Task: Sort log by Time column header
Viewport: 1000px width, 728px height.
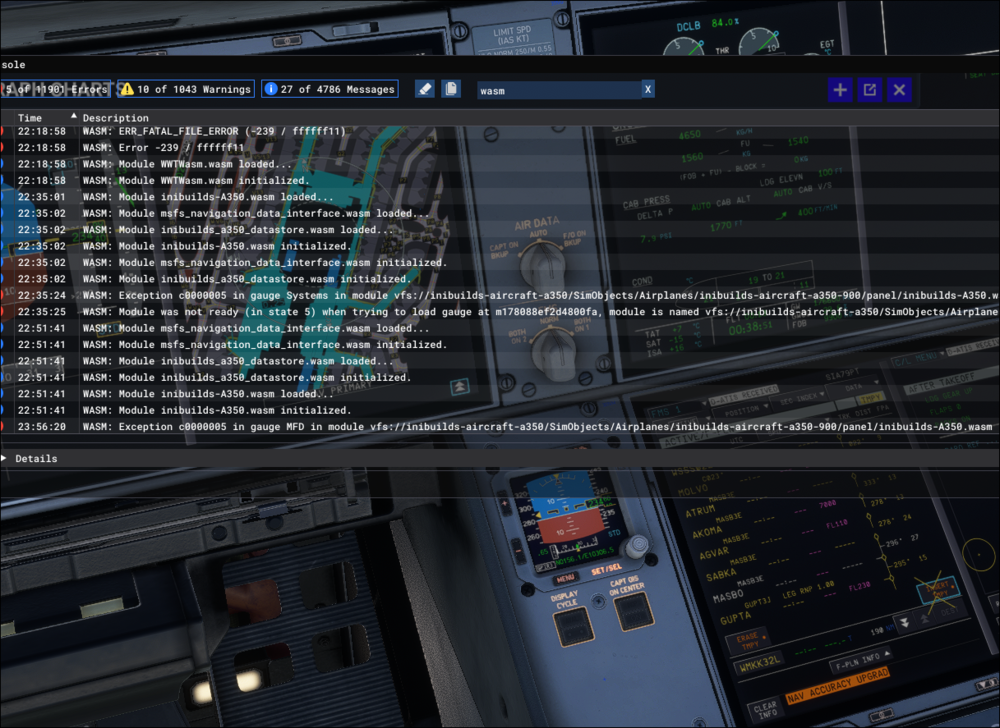Action: coord(30,118)
